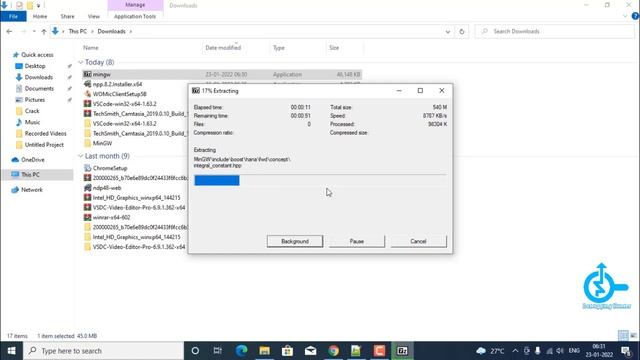The image size is (640, 360).
Task: Open Untitled Project in sidebar
Action: tap(44, 145)
